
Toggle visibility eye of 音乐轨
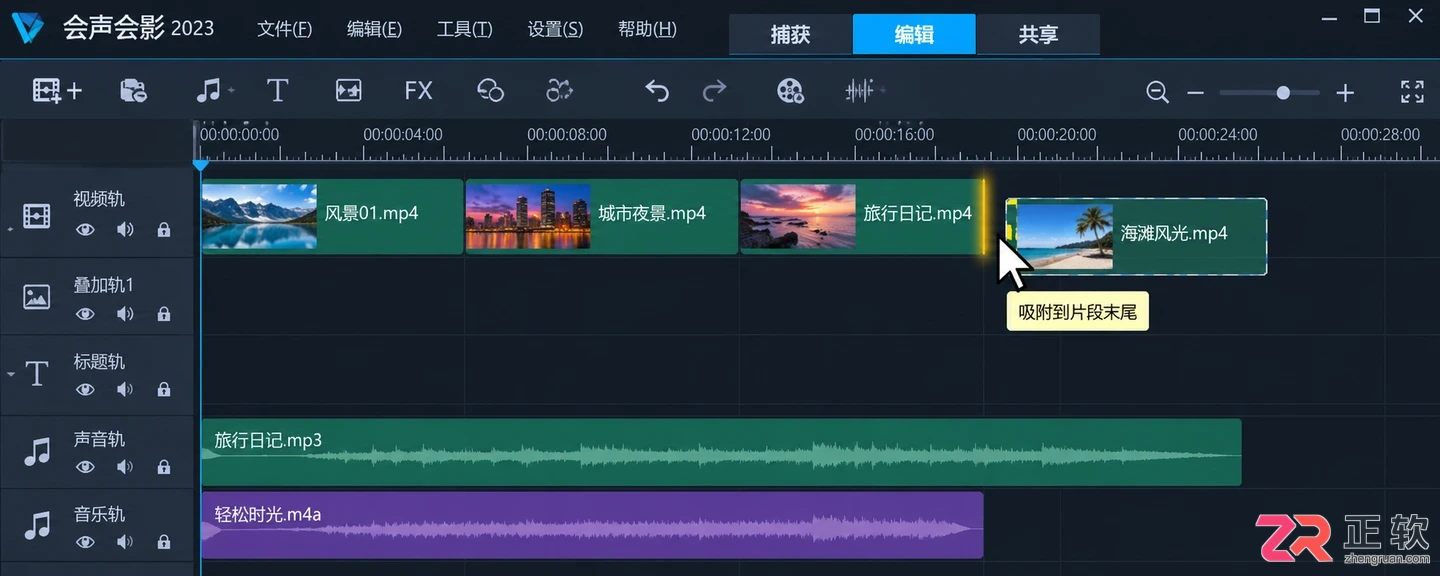[x=86, y=542]
